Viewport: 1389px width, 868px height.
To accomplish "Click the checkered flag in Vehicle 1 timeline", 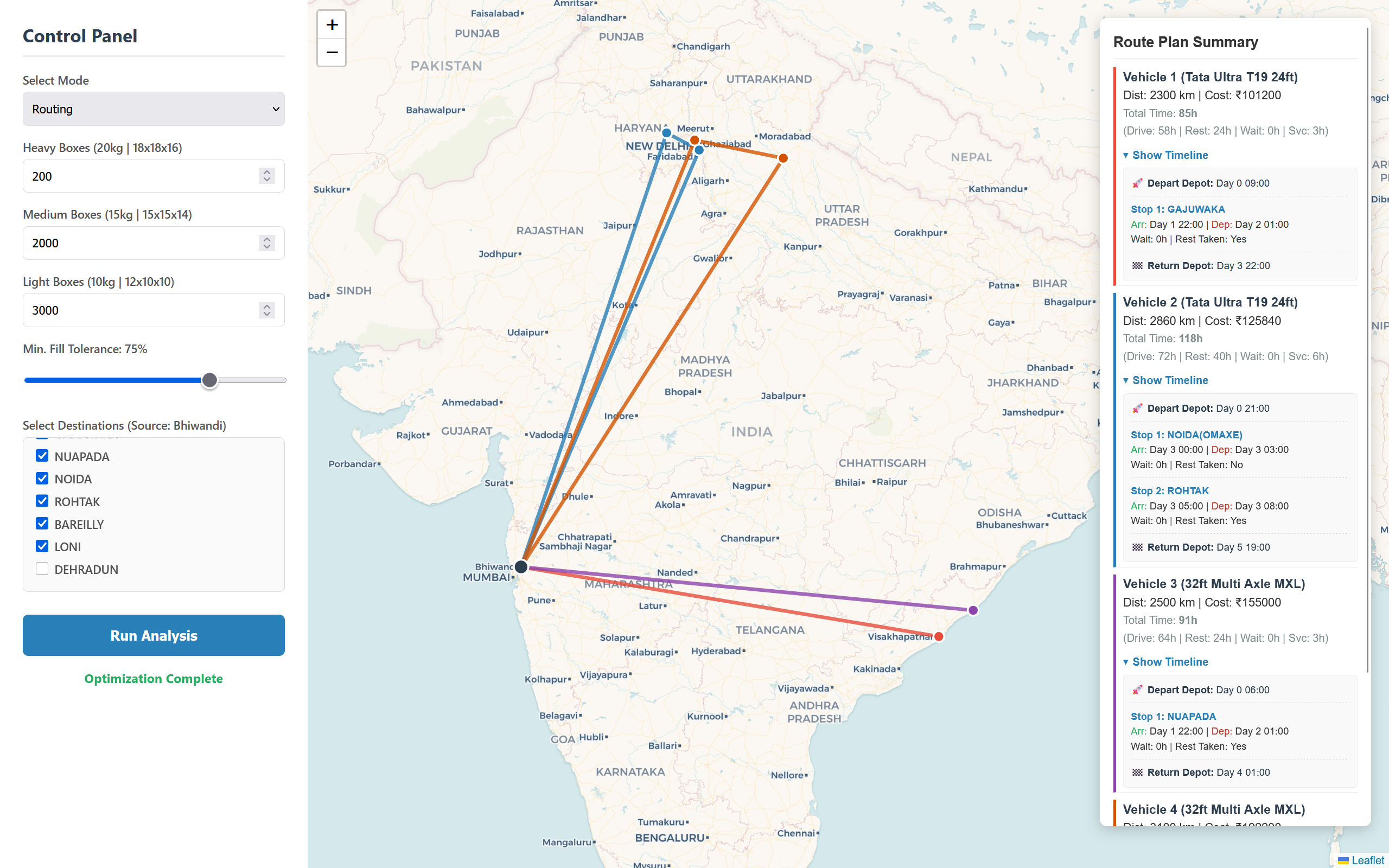I will pos(1137,266).
